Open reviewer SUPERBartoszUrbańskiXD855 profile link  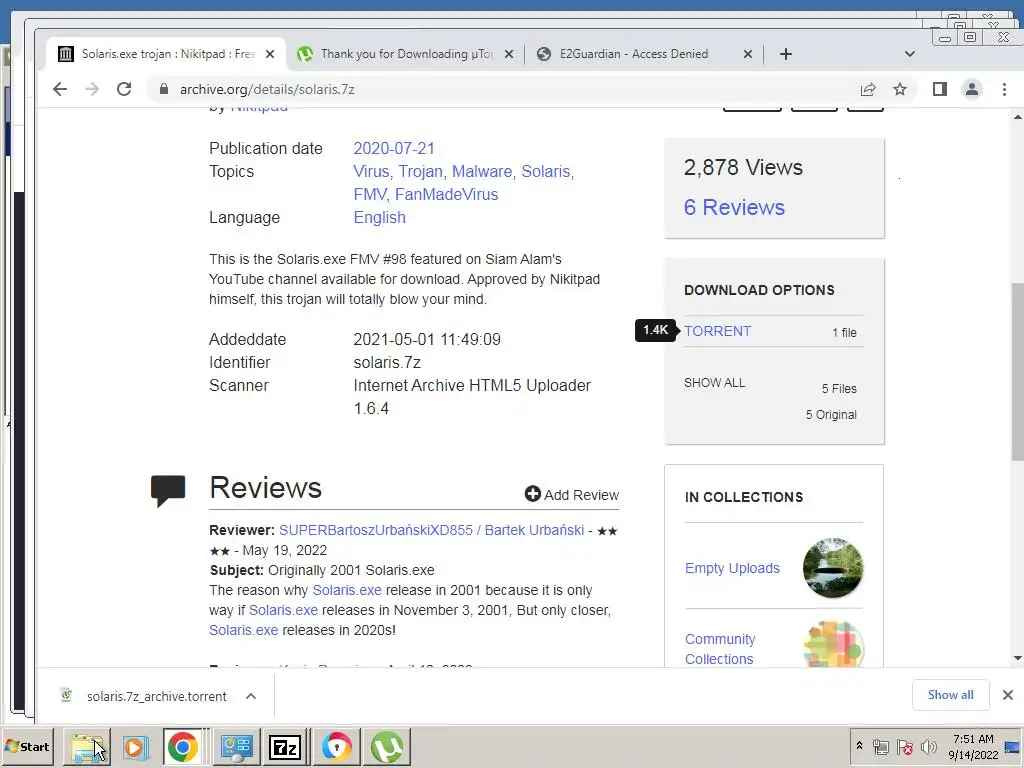432,530
